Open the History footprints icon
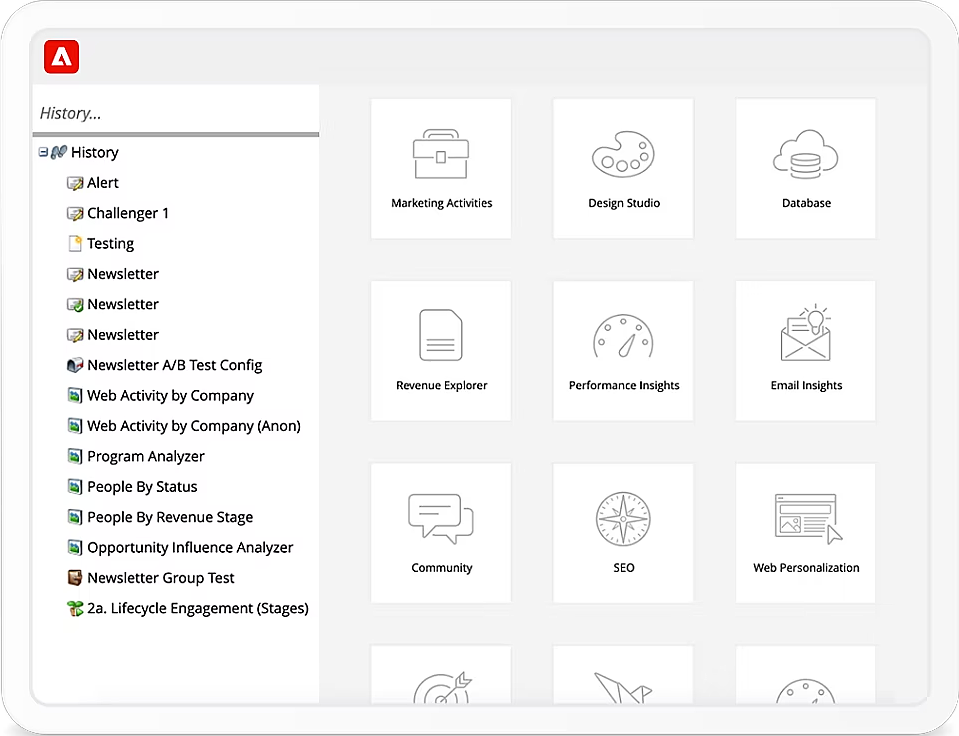 [59, 152]
